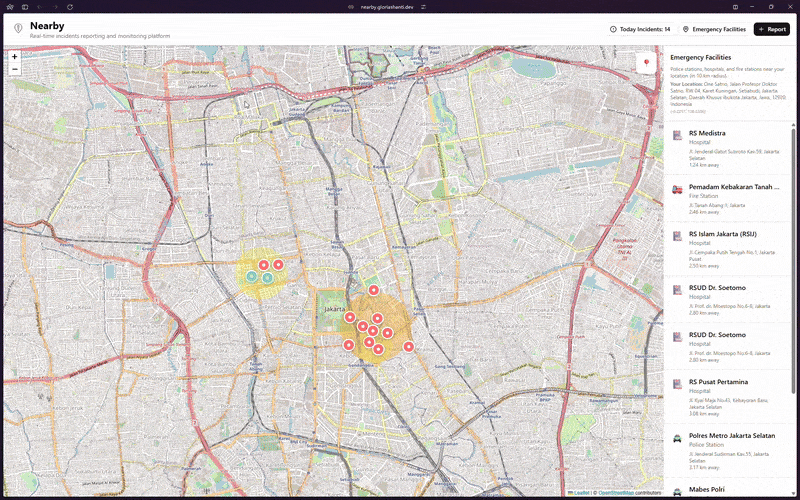This screenshot has width=800, height=500.
Task: Click the red pin locate-me map button
Action: (646, 63)
